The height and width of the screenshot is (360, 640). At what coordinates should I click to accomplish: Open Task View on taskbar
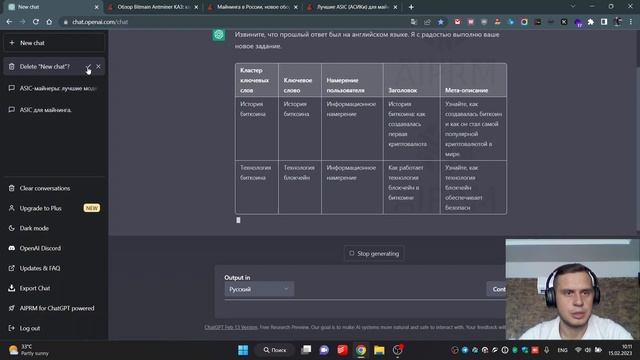tap(306, 350)
